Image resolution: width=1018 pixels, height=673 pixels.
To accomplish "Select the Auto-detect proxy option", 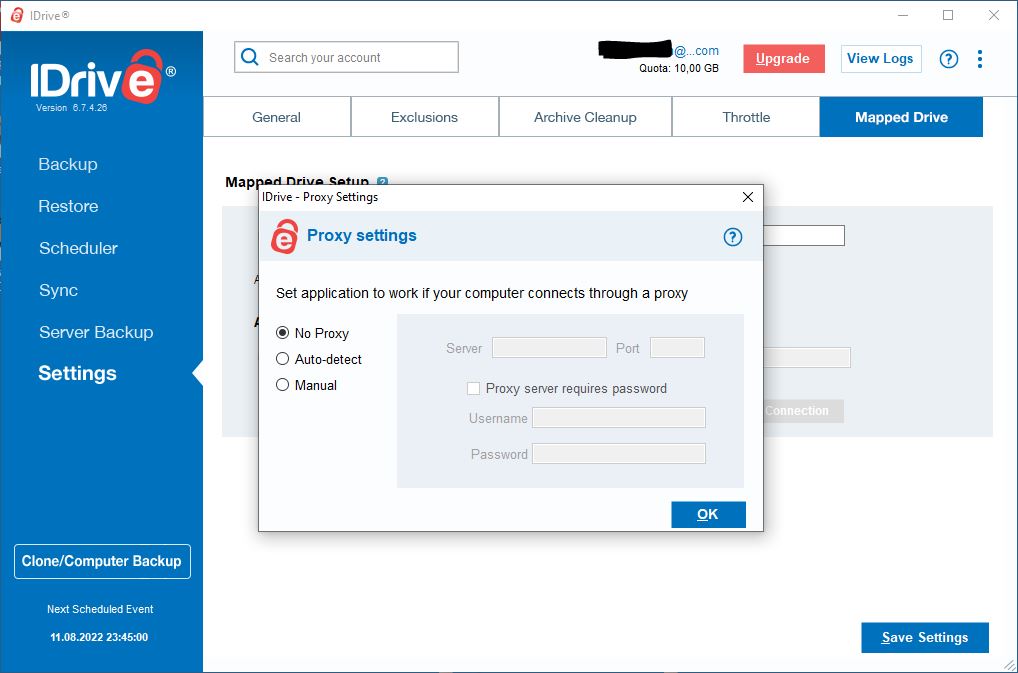I will tap(282, 359).
